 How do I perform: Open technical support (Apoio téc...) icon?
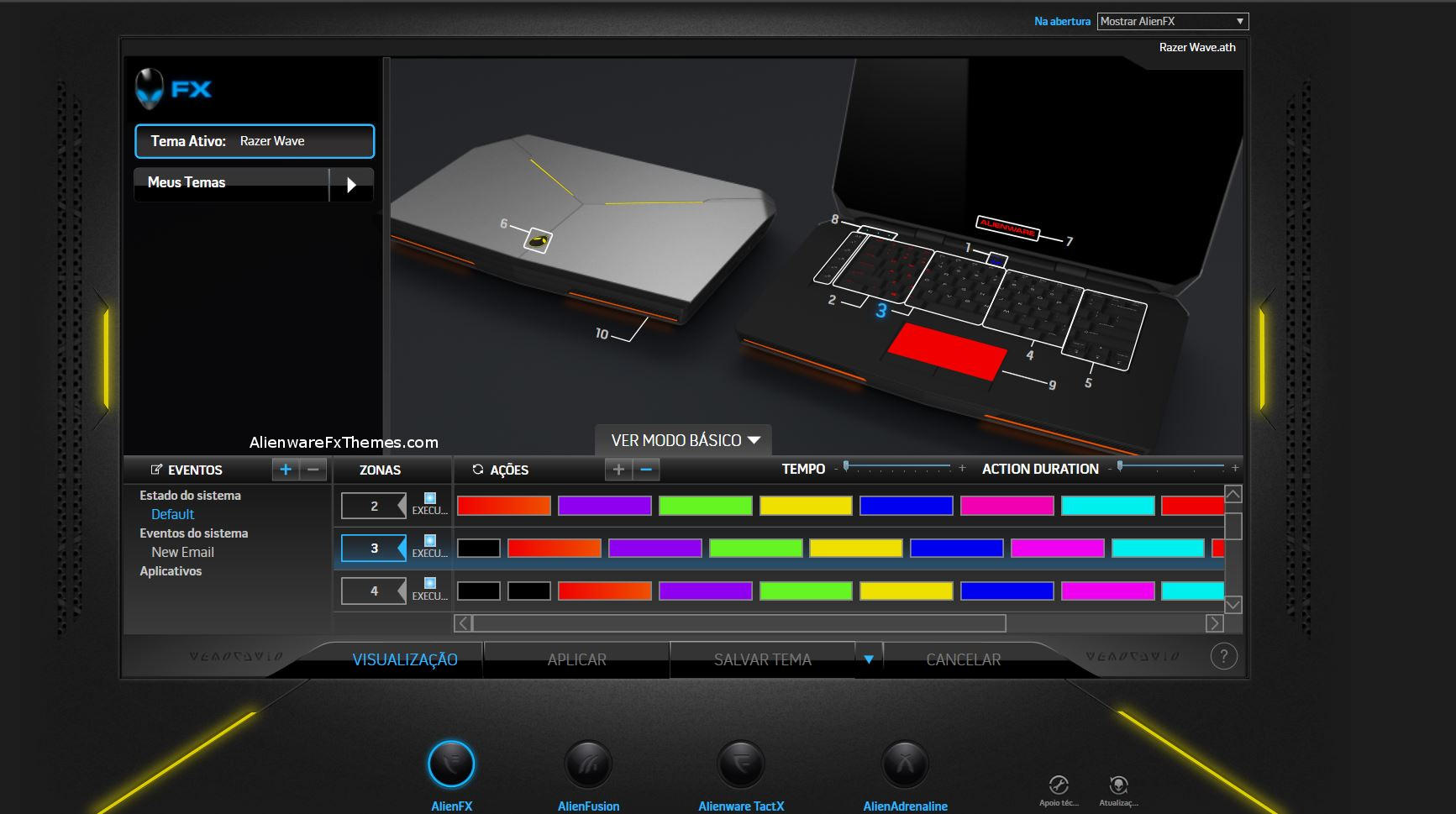1059,785
